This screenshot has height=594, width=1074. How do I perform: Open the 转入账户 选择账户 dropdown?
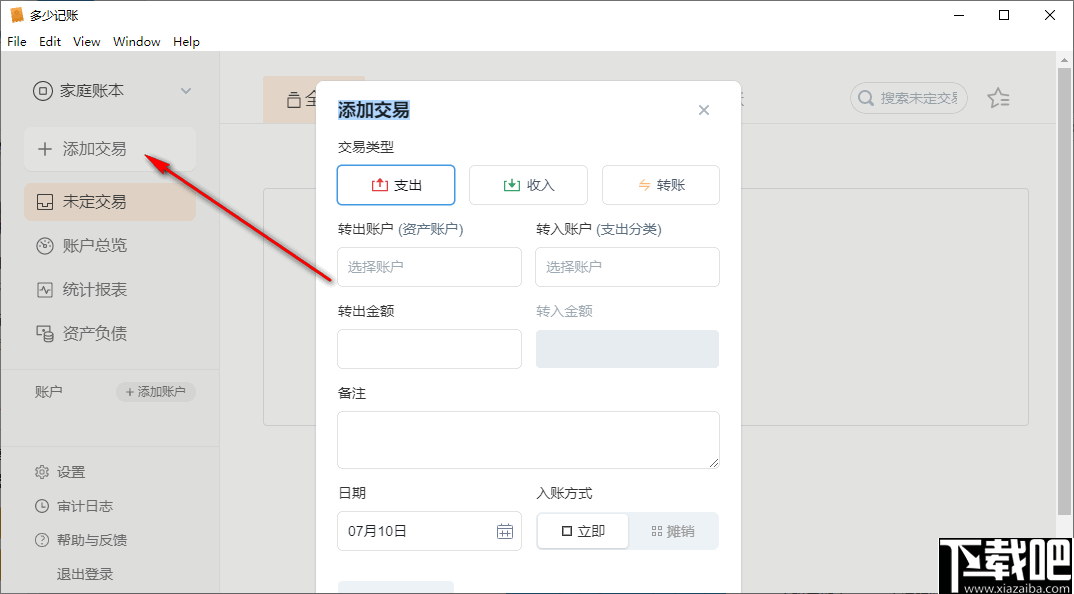(x=627, y=267)
